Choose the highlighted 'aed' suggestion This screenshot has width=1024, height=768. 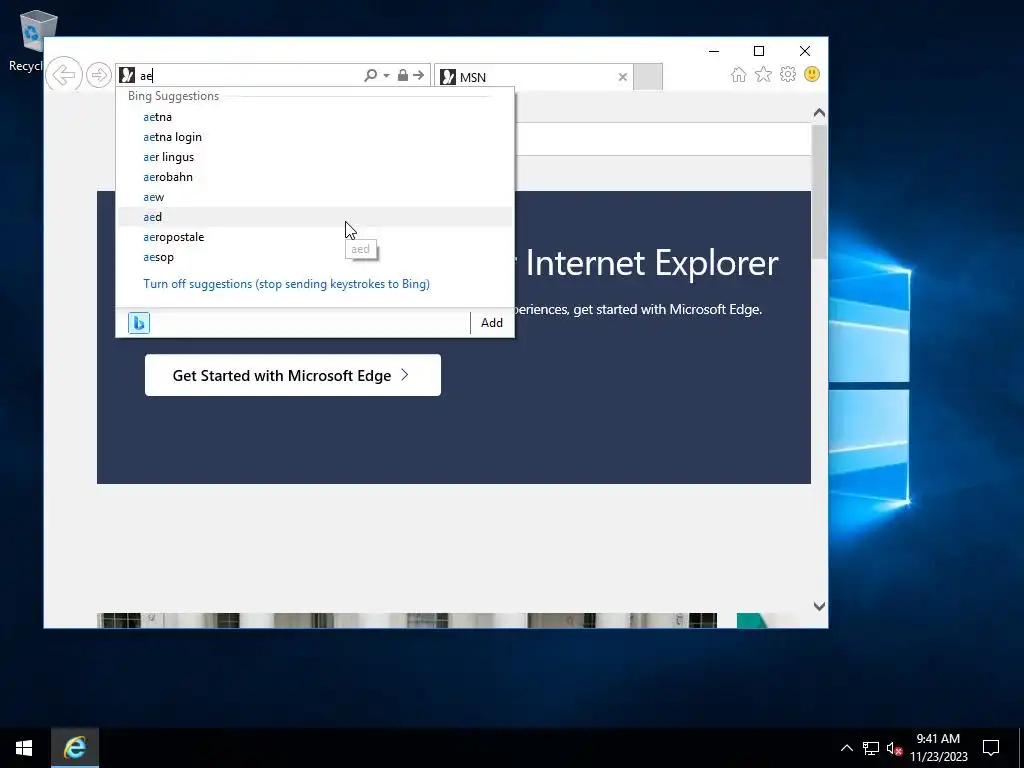point(315,217)
